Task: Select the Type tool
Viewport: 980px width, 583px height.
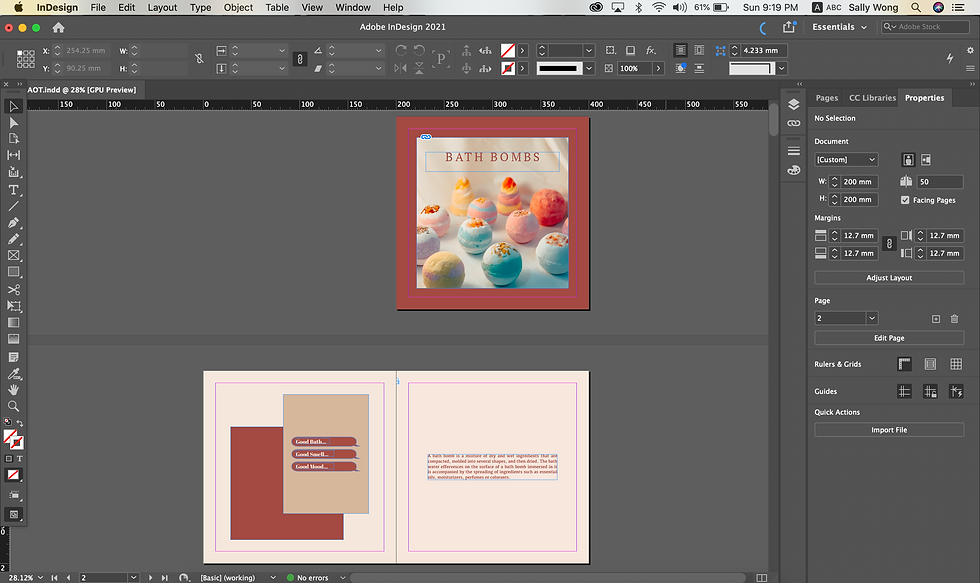Action: pos(14,189)
